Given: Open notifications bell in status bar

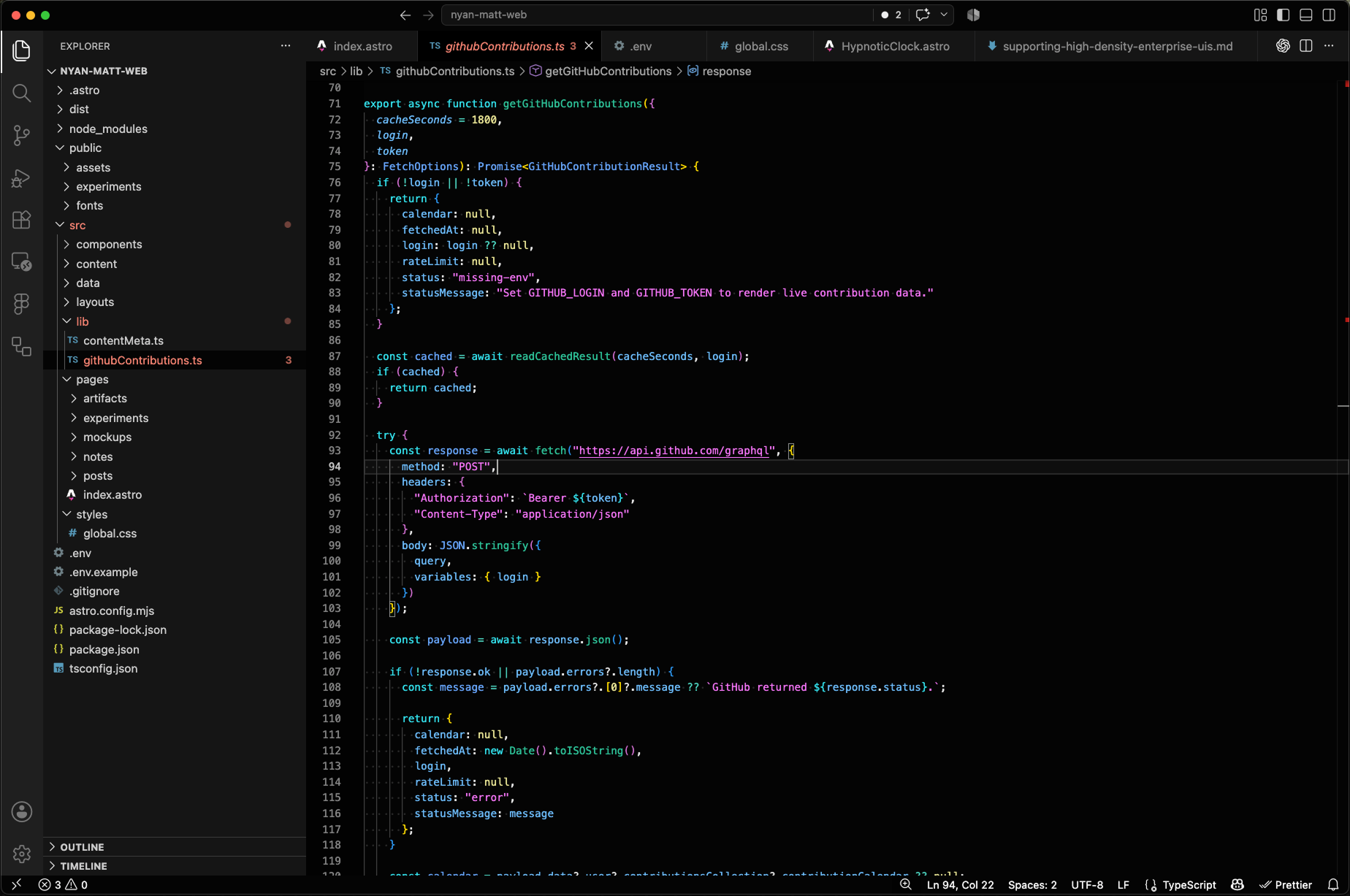Looking at the screenshot, I should 1333,885.
